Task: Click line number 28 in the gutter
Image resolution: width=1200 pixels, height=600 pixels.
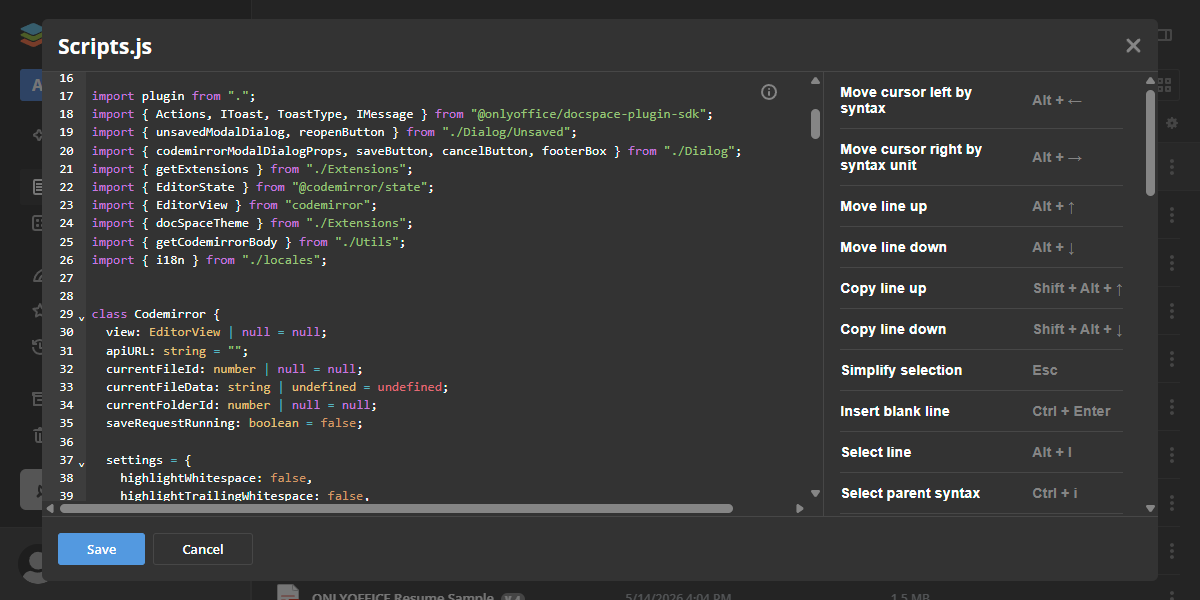Action: [67, 296]
